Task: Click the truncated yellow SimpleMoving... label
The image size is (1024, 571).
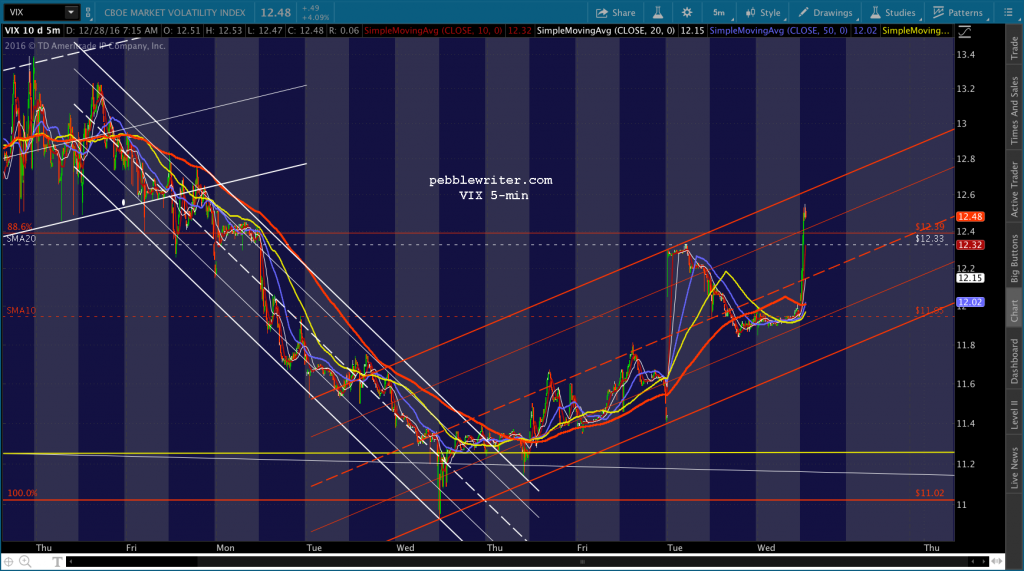Action: (916, 31)
